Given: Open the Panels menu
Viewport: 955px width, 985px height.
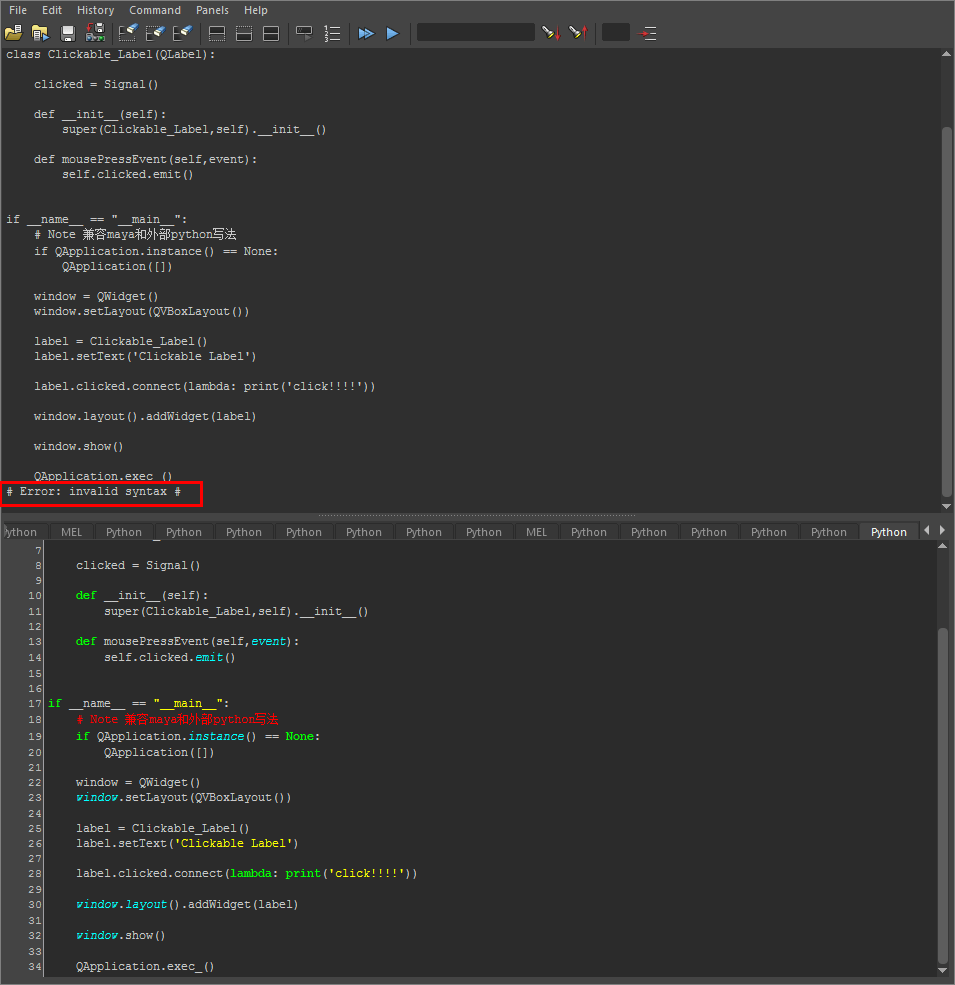Looking at the screenshot, I should (212, 10).
